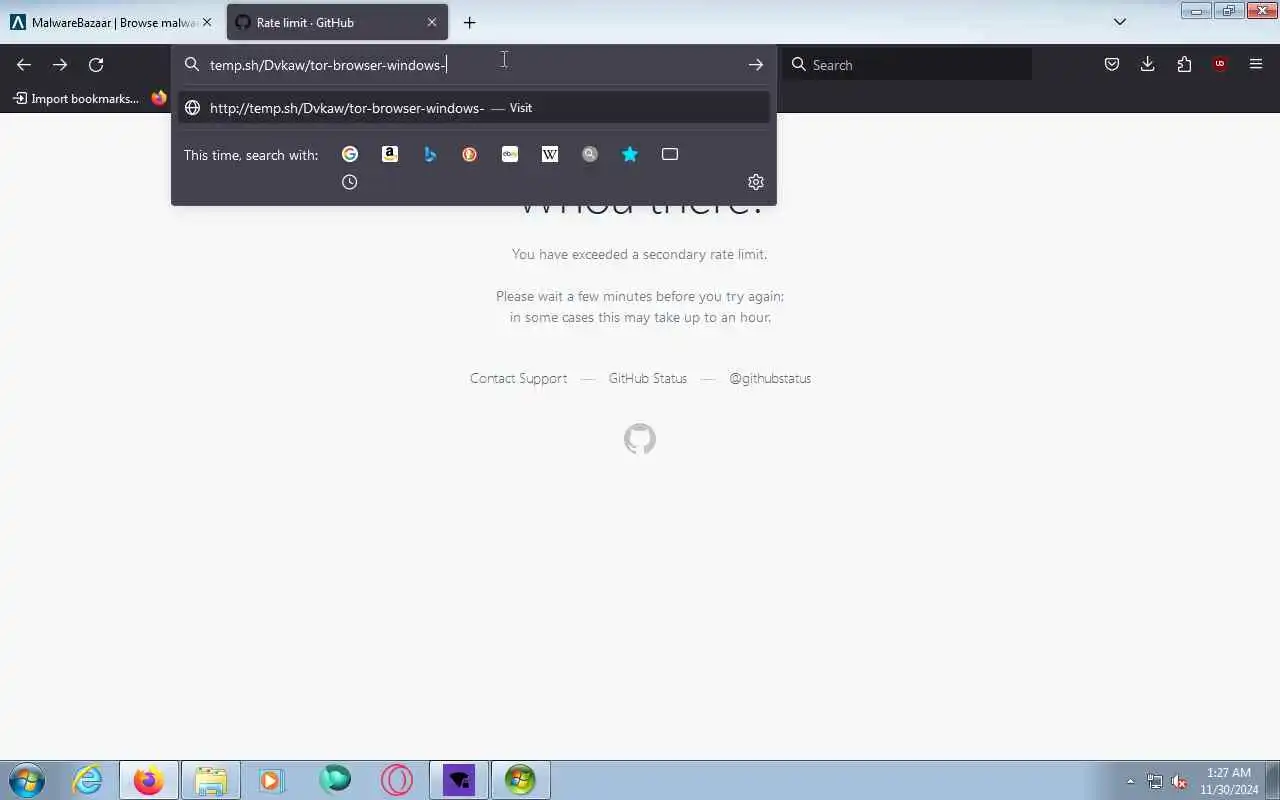The width and height of the screenshot is (1280, 800).
Task: Click the Firefox bookmark icon in bookmarks bar
Action: coord(159,98)
